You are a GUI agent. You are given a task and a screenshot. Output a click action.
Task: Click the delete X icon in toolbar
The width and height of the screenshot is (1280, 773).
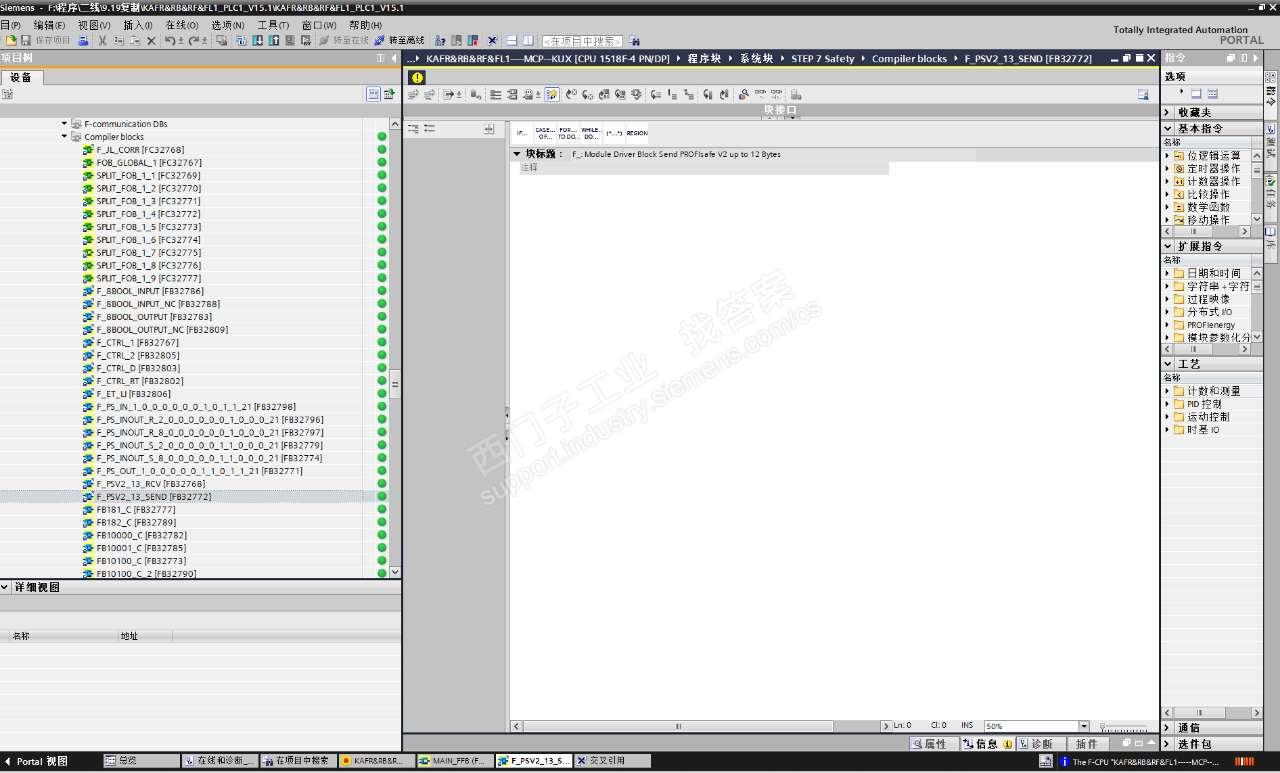pyautogui.click(x=151, y=41)
